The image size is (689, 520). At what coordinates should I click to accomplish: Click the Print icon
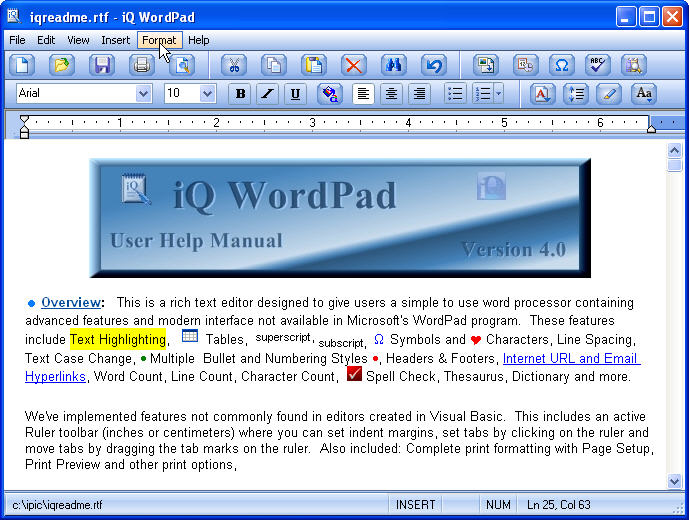click(142, 66)
